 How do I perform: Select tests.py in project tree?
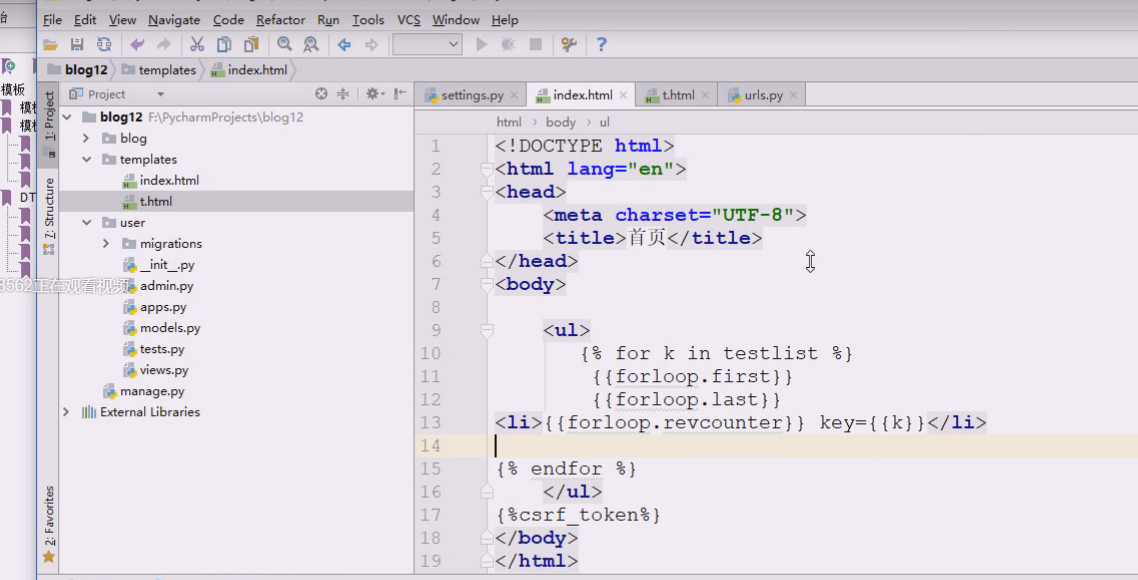point(162,348)
